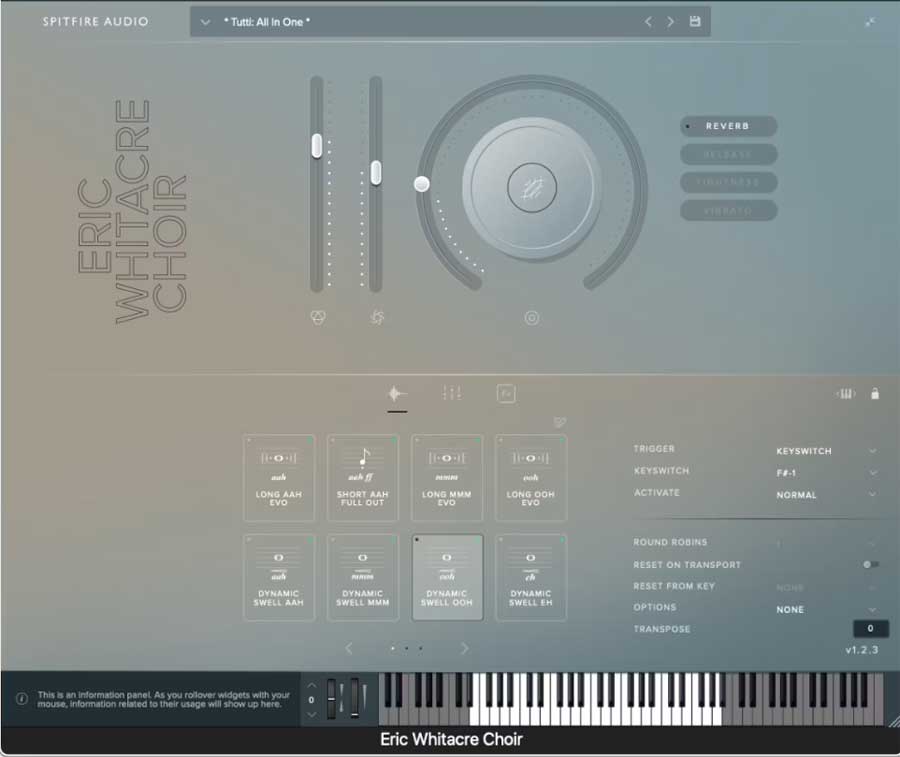The image size is (900, 757).
Task: Go to the next preset arrow
Action: [x=670, y=22]
